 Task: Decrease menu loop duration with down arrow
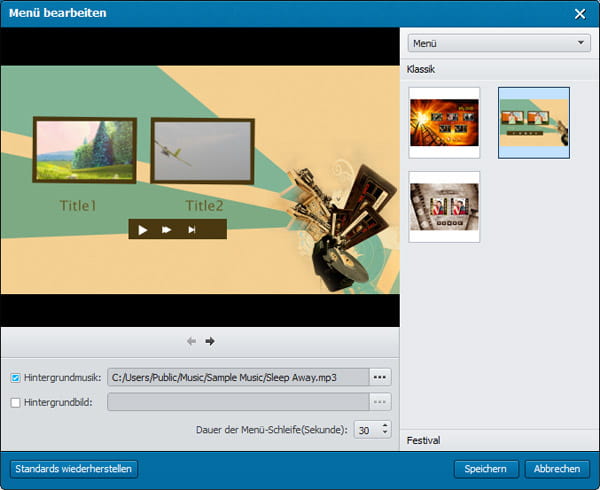tap(385, 434)
